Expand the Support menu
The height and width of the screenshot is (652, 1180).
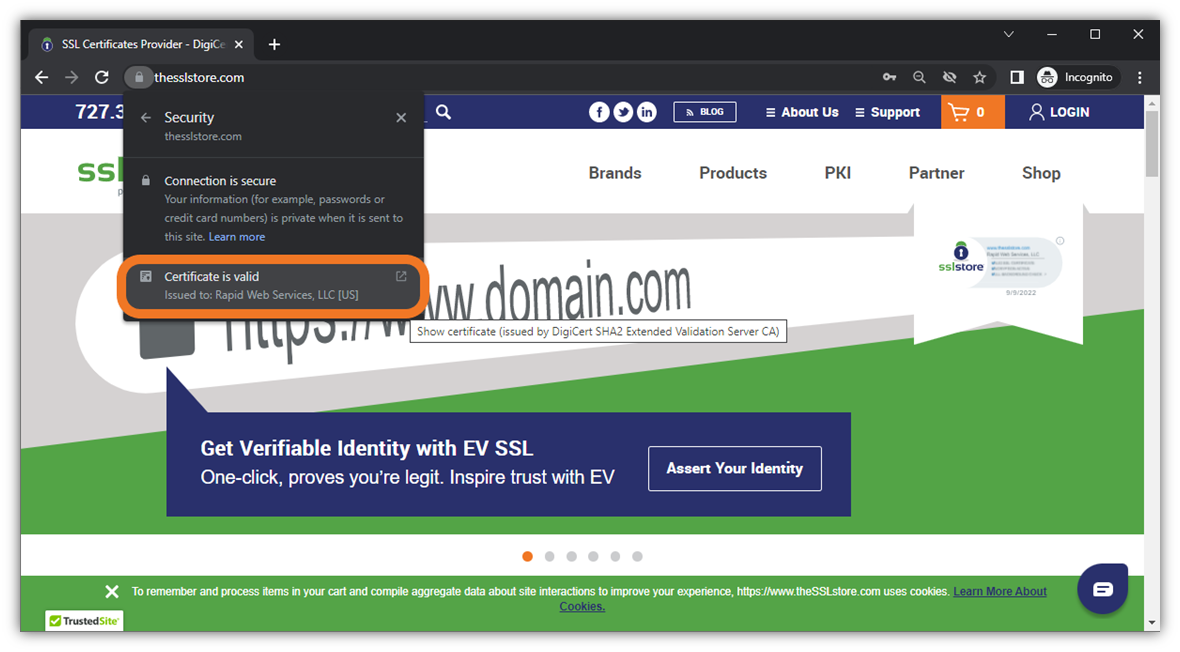pyautogui.click(x=888, y=112)
